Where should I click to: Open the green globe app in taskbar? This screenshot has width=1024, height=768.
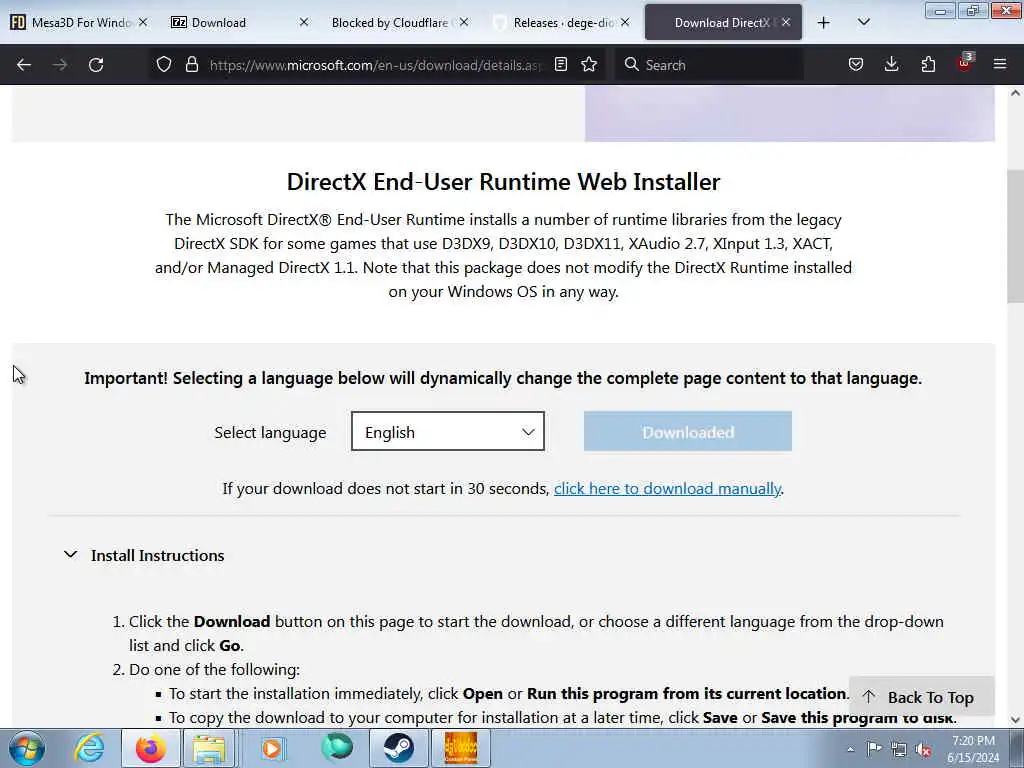click(x=336, y=748)
